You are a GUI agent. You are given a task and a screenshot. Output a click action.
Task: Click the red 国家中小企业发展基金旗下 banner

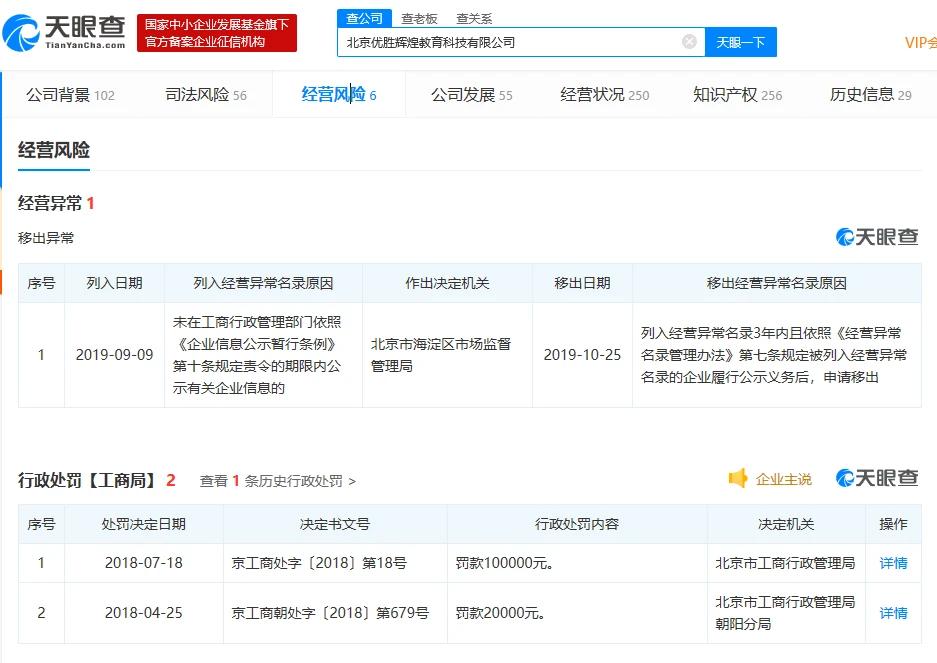217,33
